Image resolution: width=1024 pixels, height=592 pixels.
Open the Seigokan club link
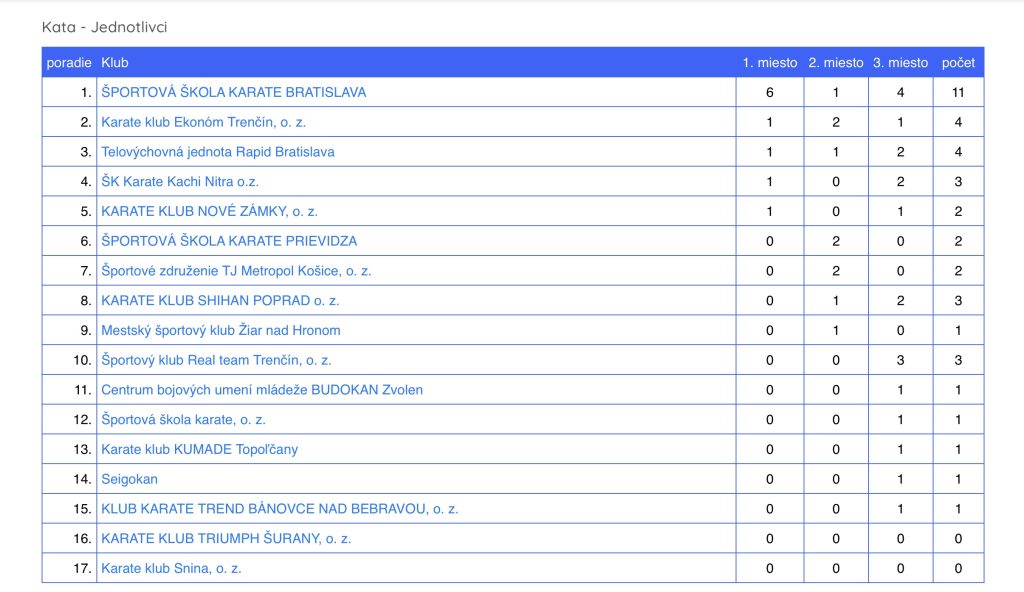129,479
